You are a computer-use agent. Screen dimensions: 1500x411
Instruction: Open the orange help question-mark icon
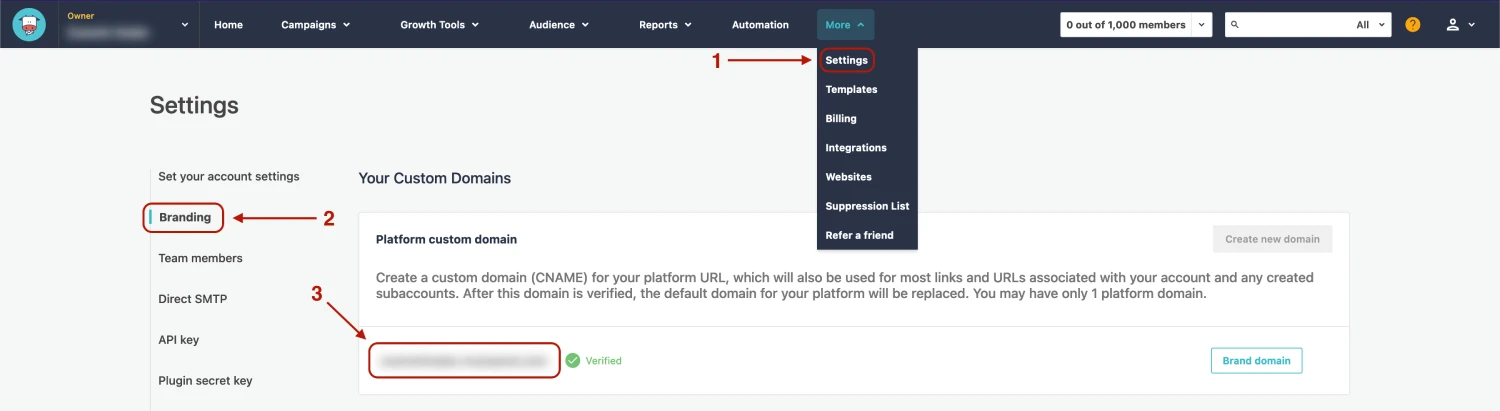(x=1412, y=24)
